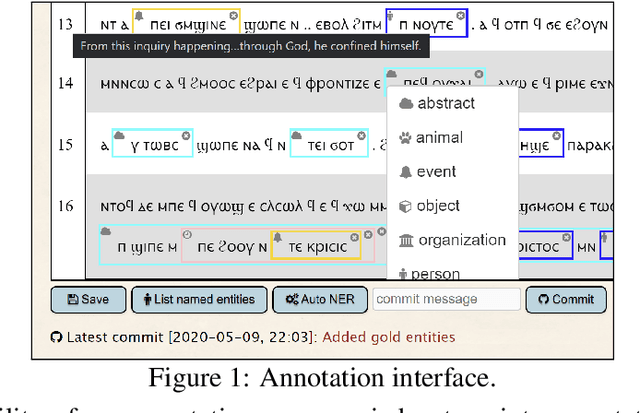640x413 pixels.
Task: Open the Added gold entities commit link
Action: pyautogui.click(x=389, y=338)
